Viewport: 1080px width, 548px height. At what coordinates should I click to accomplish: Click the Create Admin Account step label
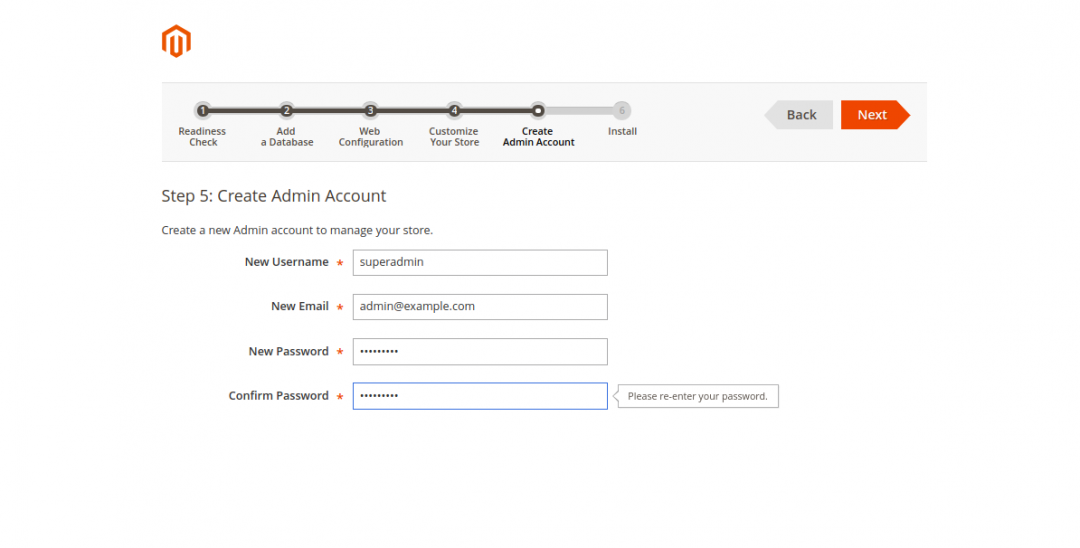(538, 136)
